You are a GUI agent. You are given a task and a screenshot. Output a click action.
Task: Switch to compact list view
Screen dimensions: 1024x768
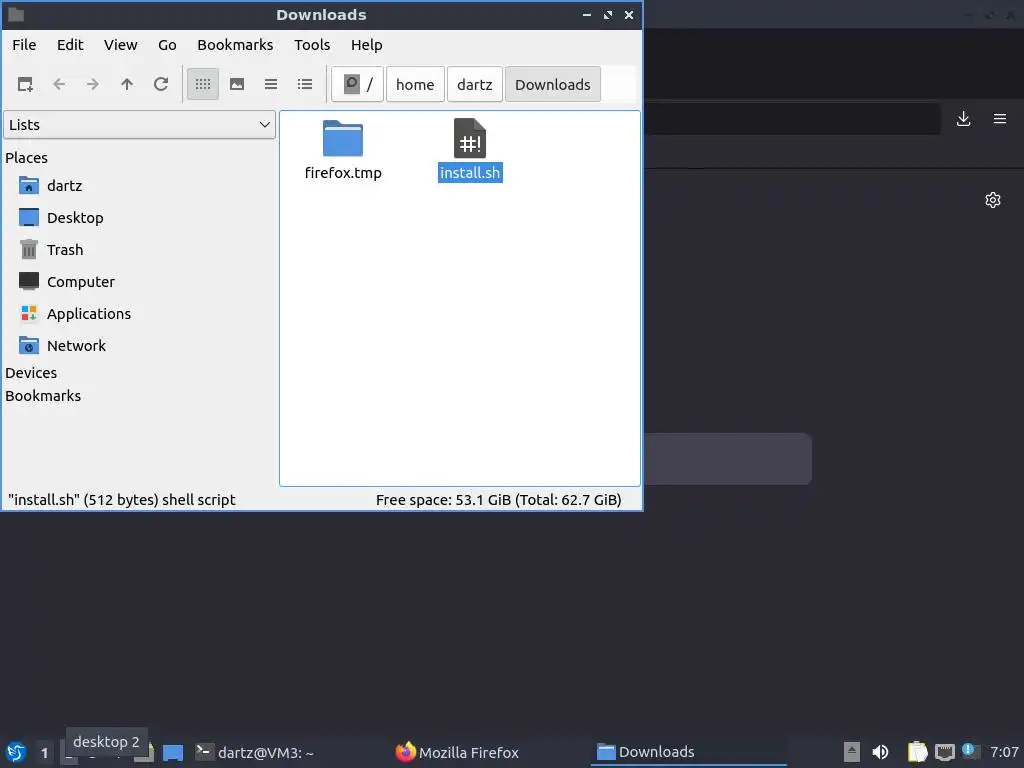271,84
